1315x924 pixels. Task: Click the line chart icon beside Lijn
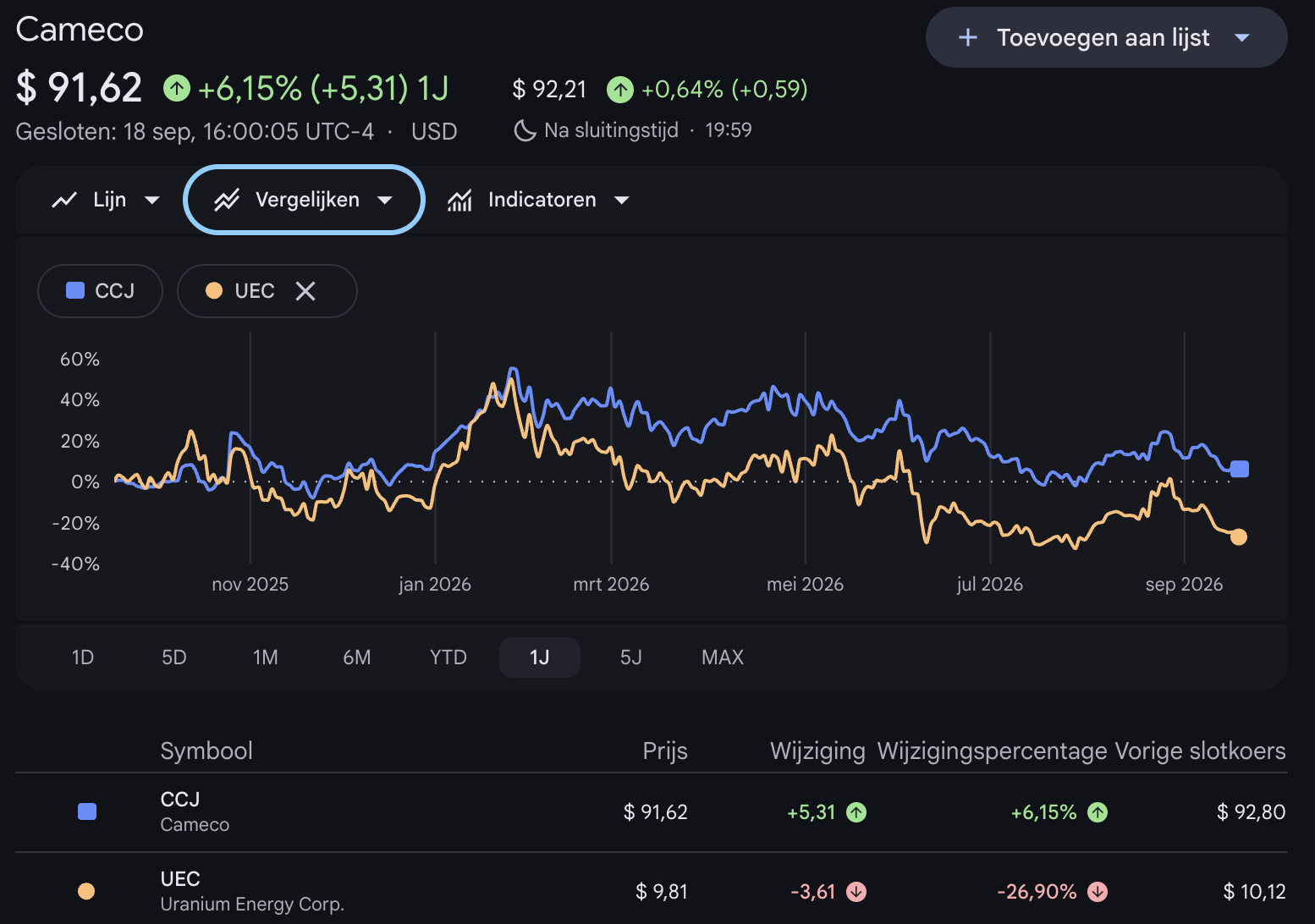pos(64,200)
